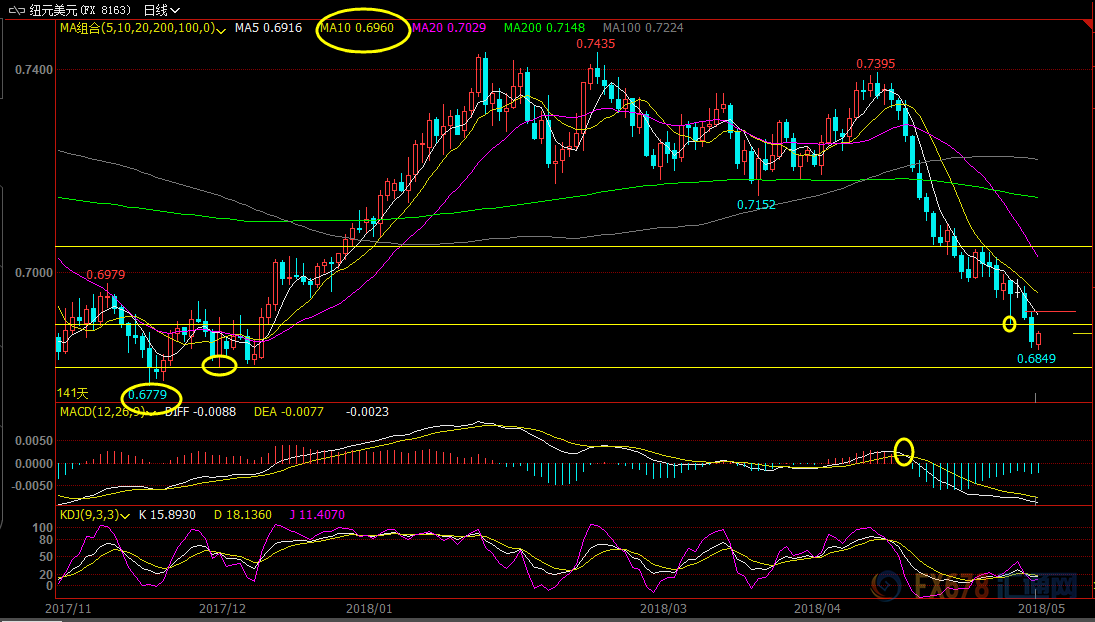Click the D 18.1360 value
Image resolution: width=1095 pixels, height=622 pixels.
(242, 515)
